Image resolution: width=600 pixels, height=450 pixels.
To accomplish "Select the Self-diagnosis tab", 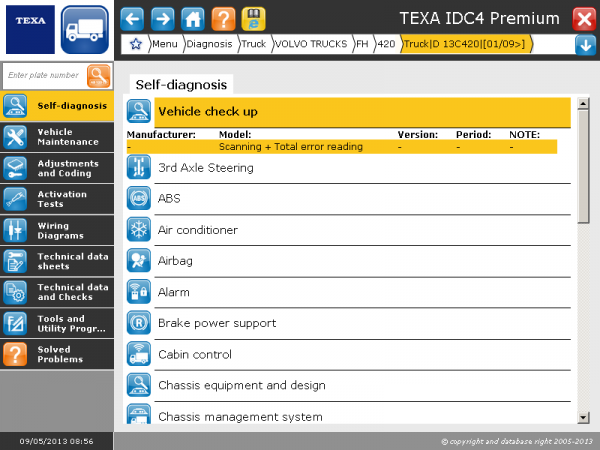I will [181, 85].
